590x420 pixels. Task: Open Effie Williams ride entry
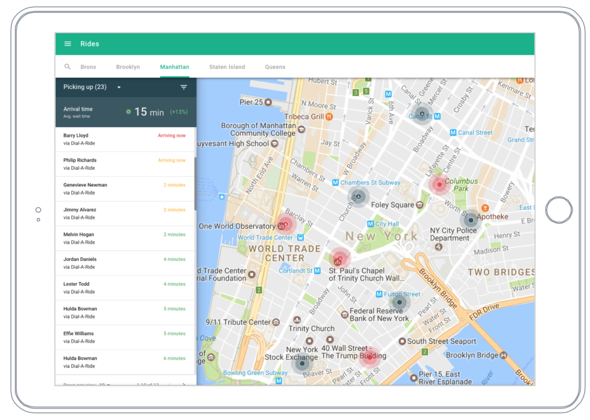126,337
